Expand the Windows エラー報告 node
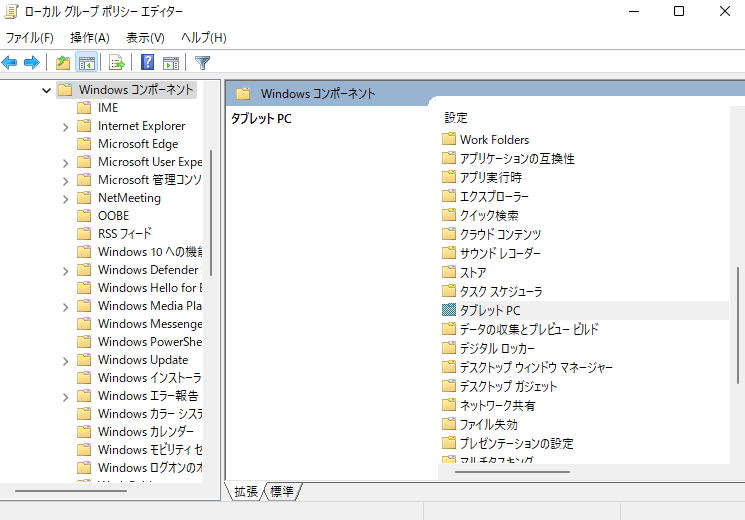The height and width of the screenshot is (520, 745). [66, 397]
